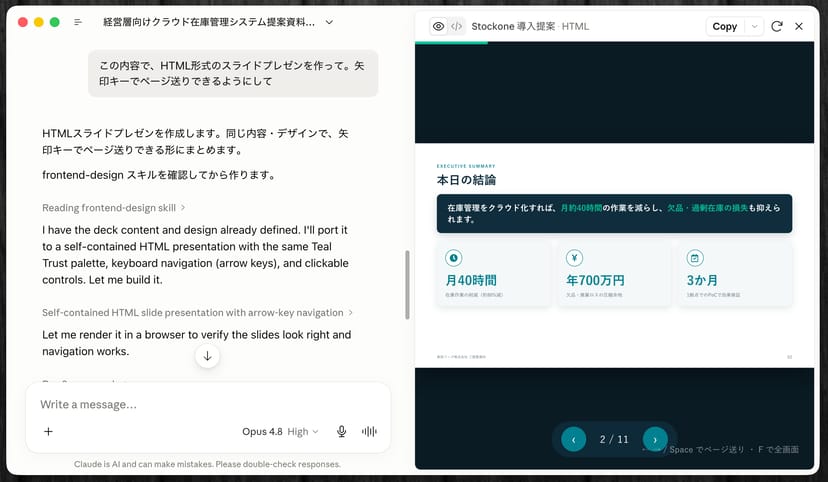Click 'Let me render it in a browser' paragraph

196,343
